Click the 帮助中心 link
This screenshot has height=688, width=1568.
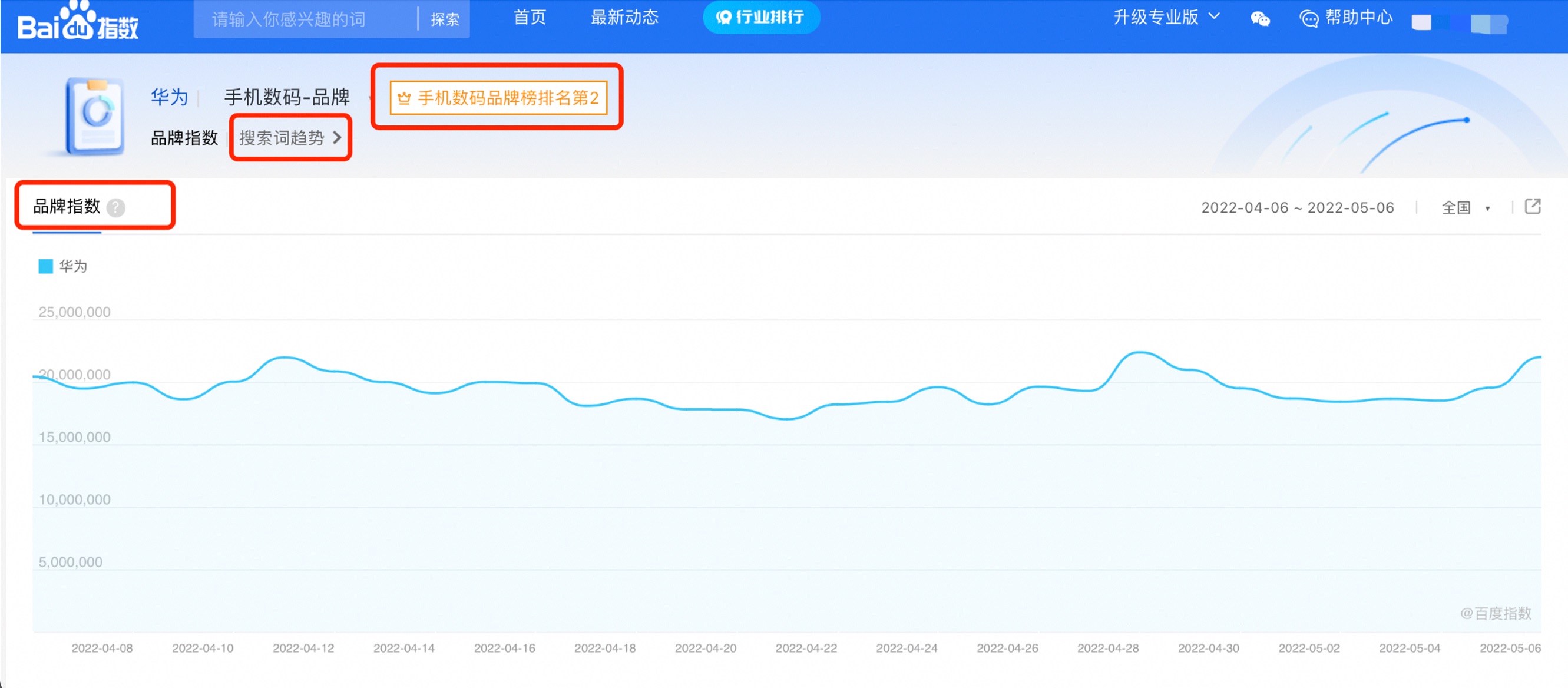click(x=1359, y=18)
